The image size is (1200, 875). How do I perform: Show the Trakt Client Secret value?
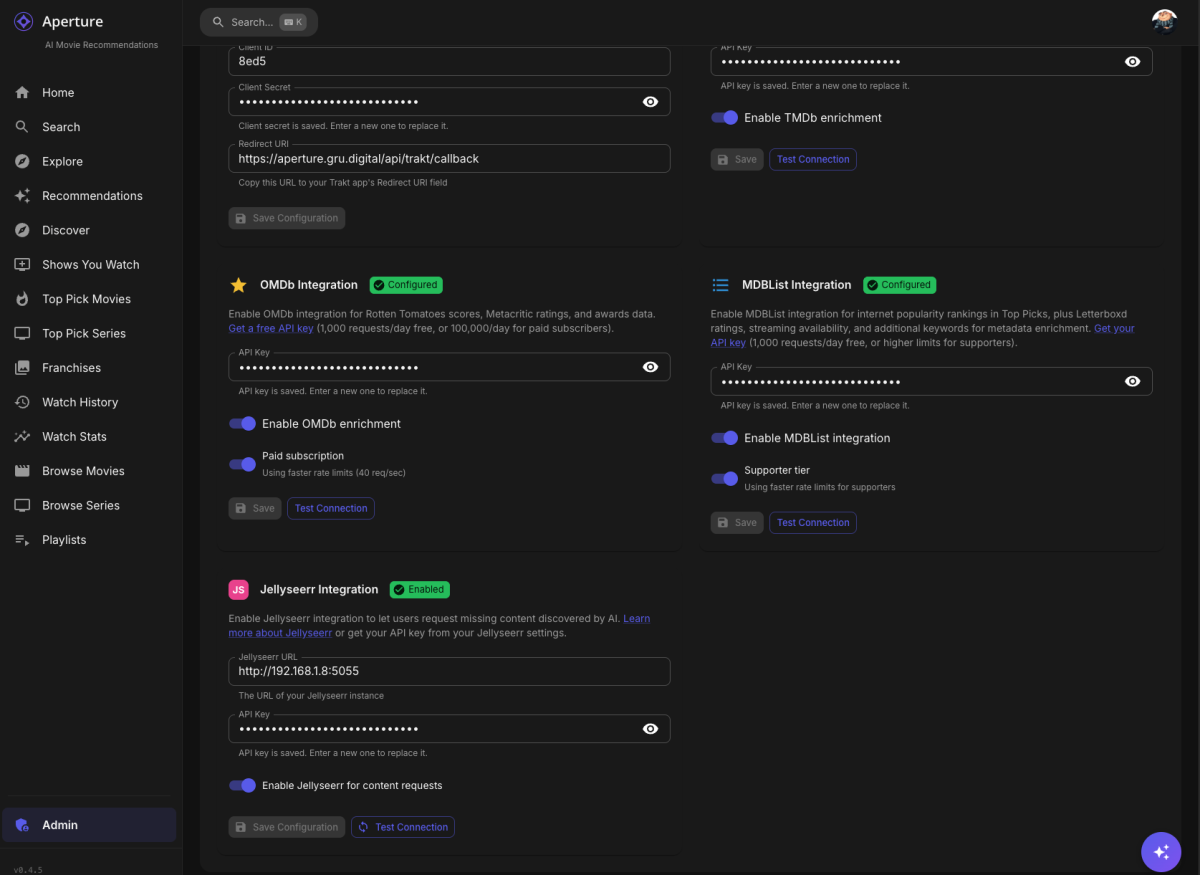point(650,102)
